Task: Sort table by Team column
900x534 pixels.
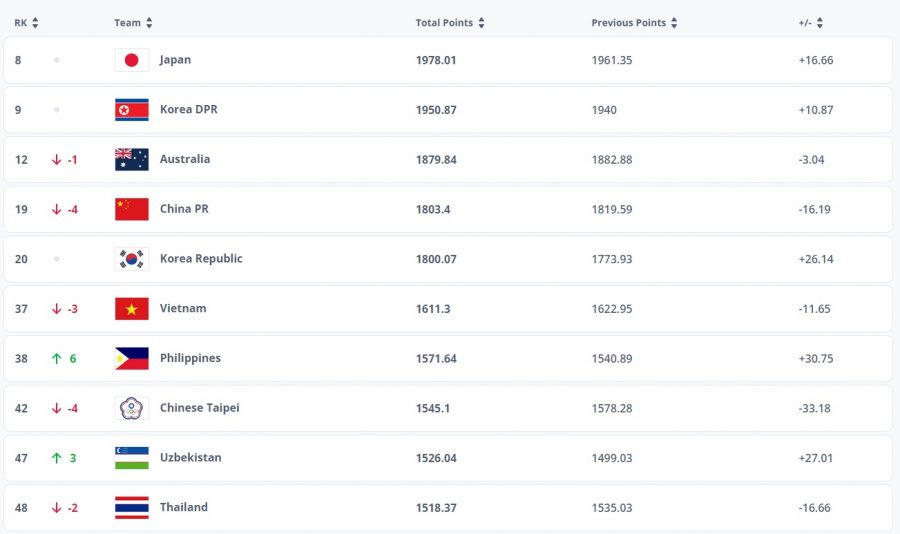Action: (x=149, y=23)
